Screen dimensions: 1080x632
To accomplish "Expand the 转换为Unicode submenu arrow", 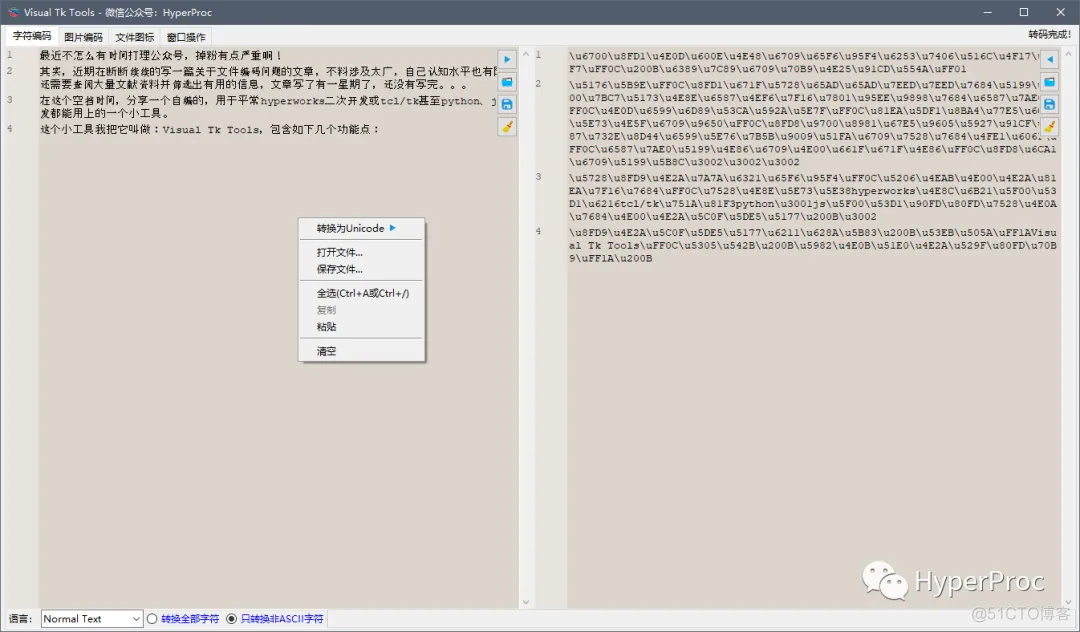I will 393,228.
